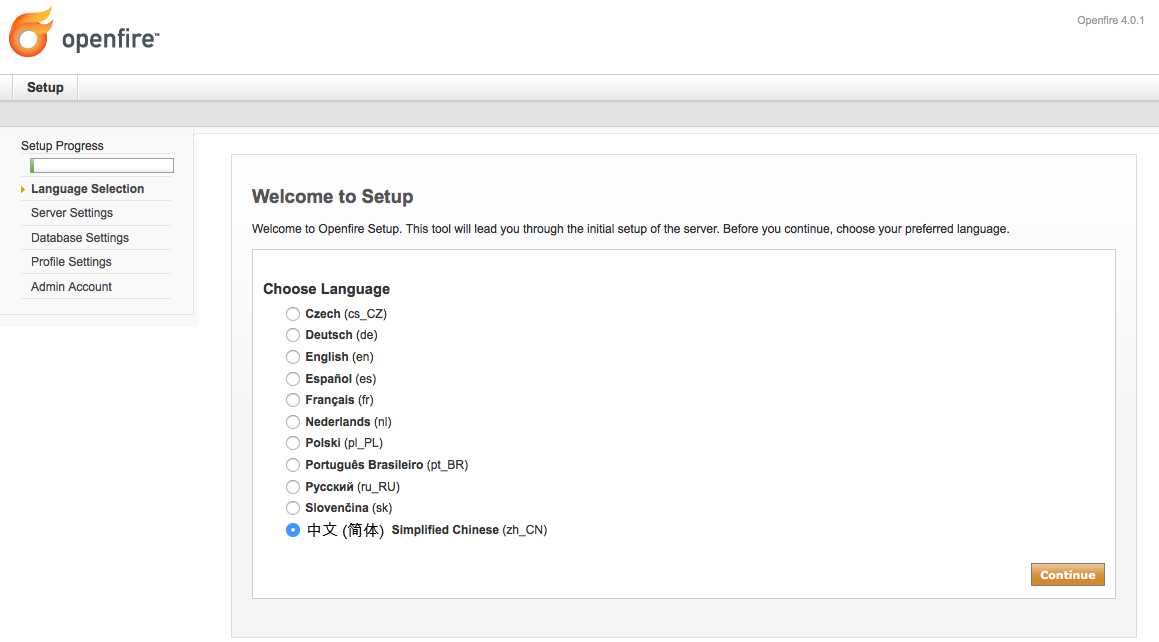Click the orange arrow beside Language Selection
Screen dimensions: 1159x642
point(23,189)
